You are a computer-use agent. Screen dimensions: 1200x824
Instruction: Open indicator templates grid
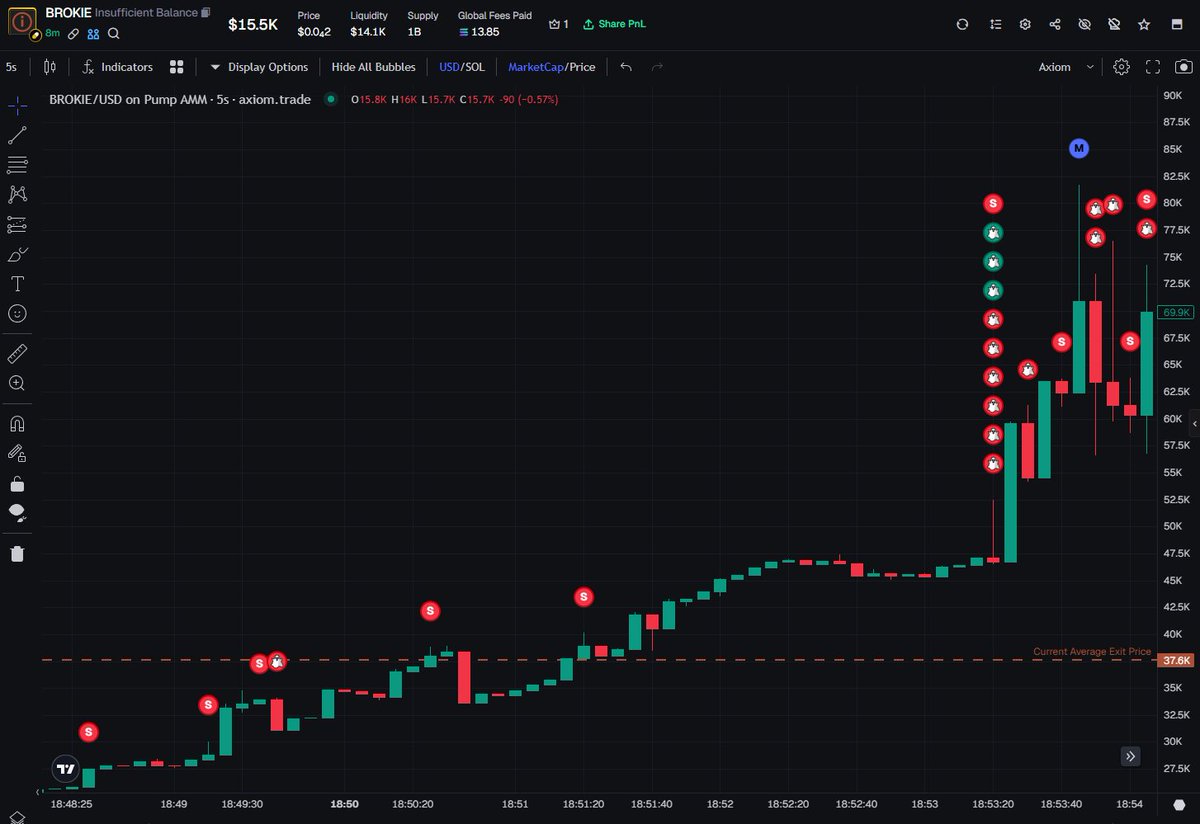[177, 67]
